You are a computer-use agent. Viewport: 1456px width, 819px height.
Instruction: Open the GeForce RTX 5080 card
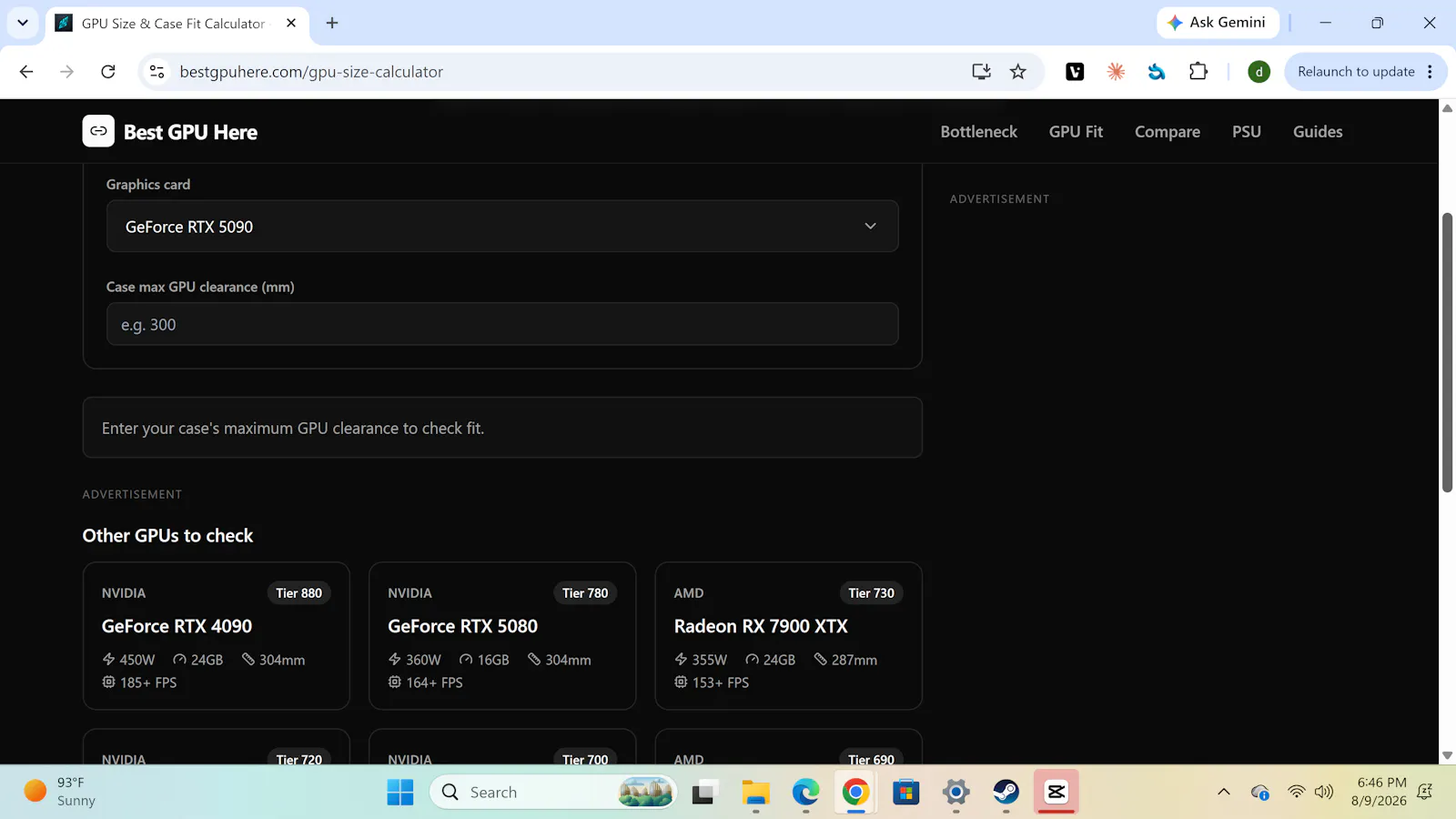click(502, 635)
